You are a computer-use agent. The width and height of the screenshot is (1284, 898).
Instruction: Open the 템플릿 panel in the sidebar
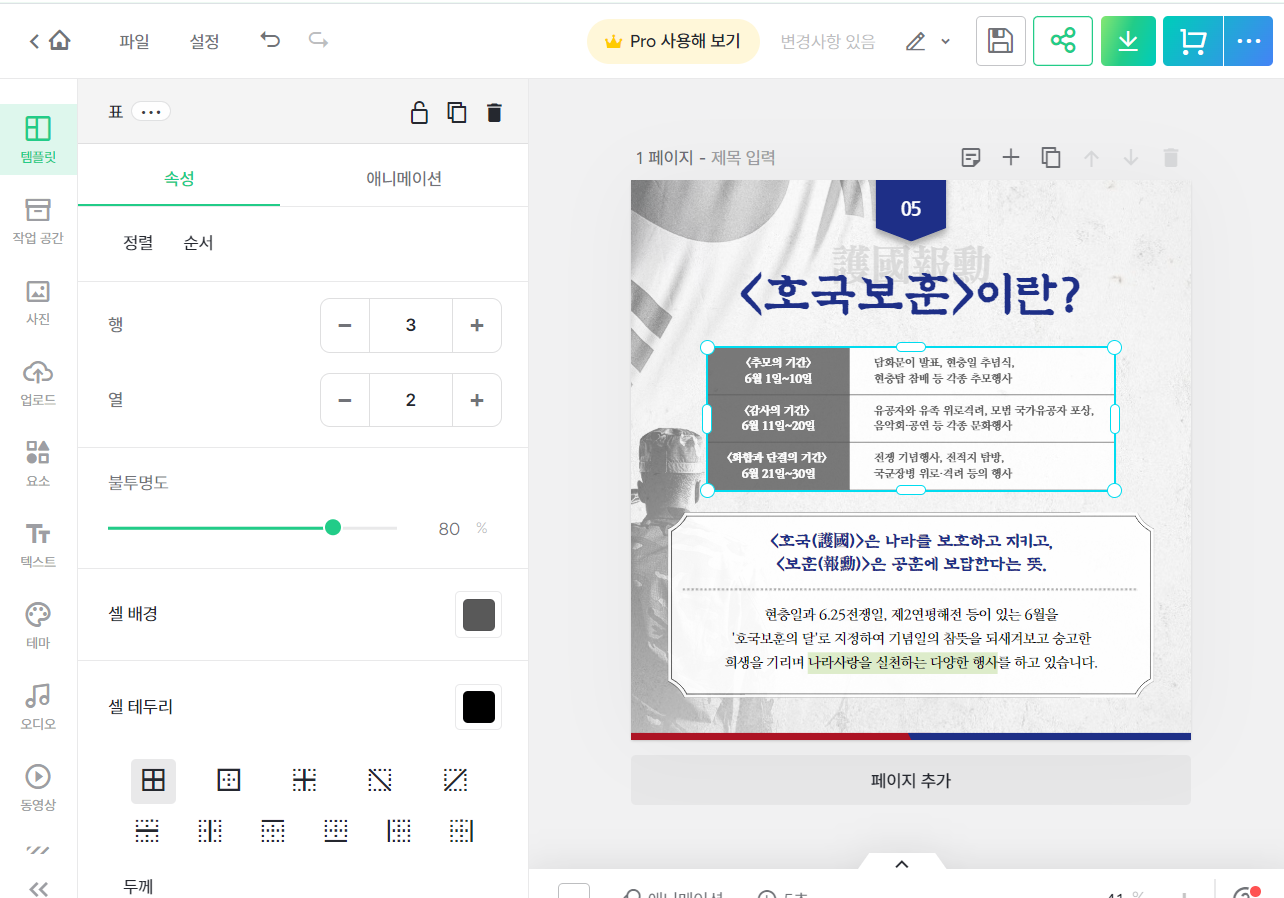[x=39, y=139]
